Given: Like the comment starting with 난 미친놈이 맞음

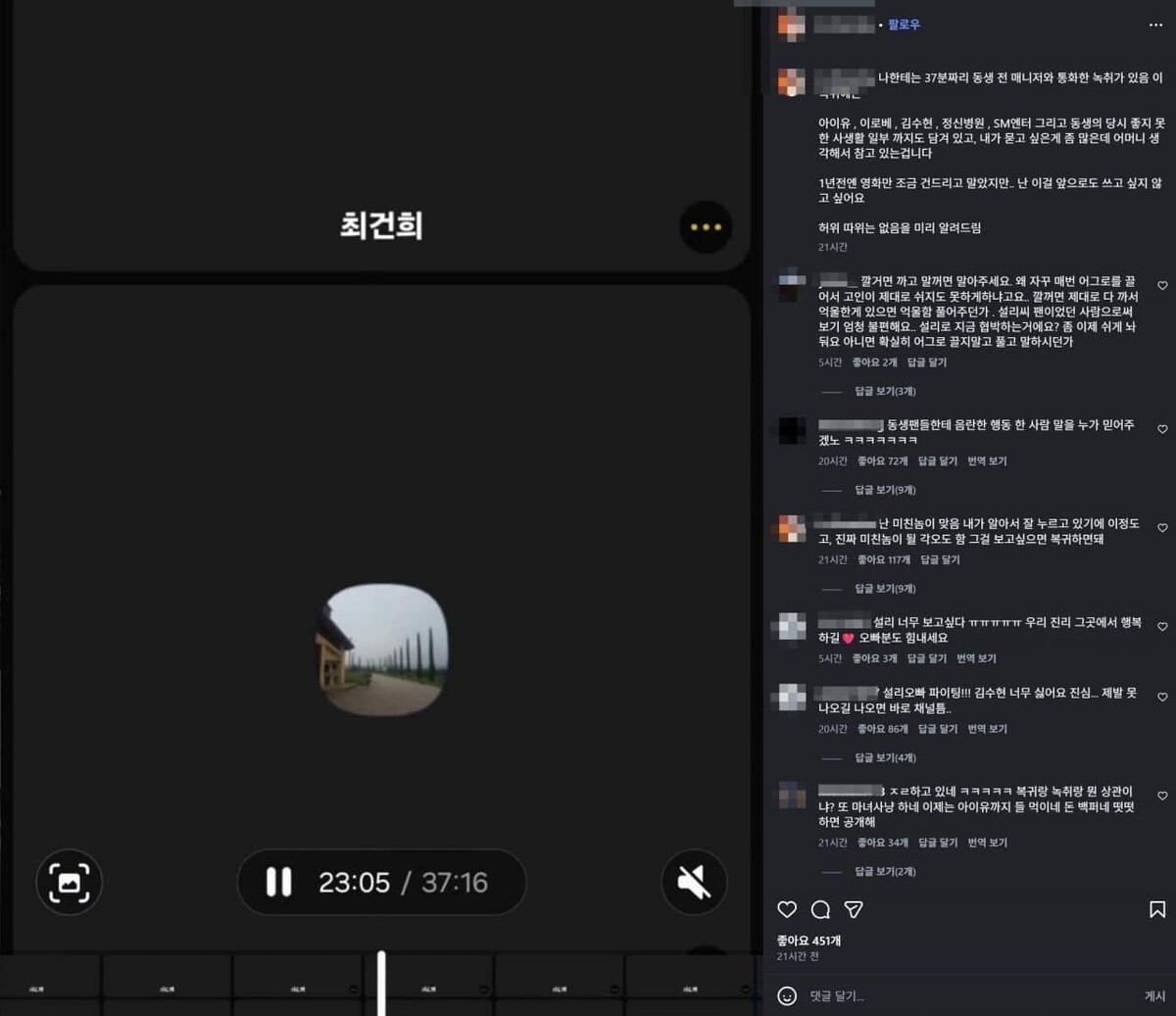Looking at the screenshot, I should pos(1162,528).
